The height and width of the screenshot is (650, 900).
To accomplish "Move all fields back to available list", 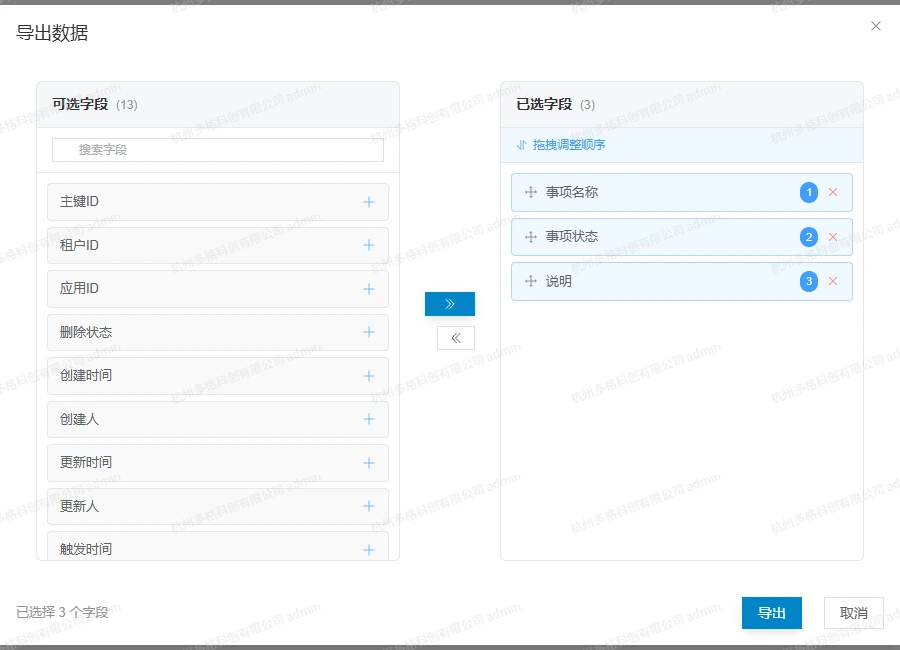I will pyautogui.click(x=456, y=338).
